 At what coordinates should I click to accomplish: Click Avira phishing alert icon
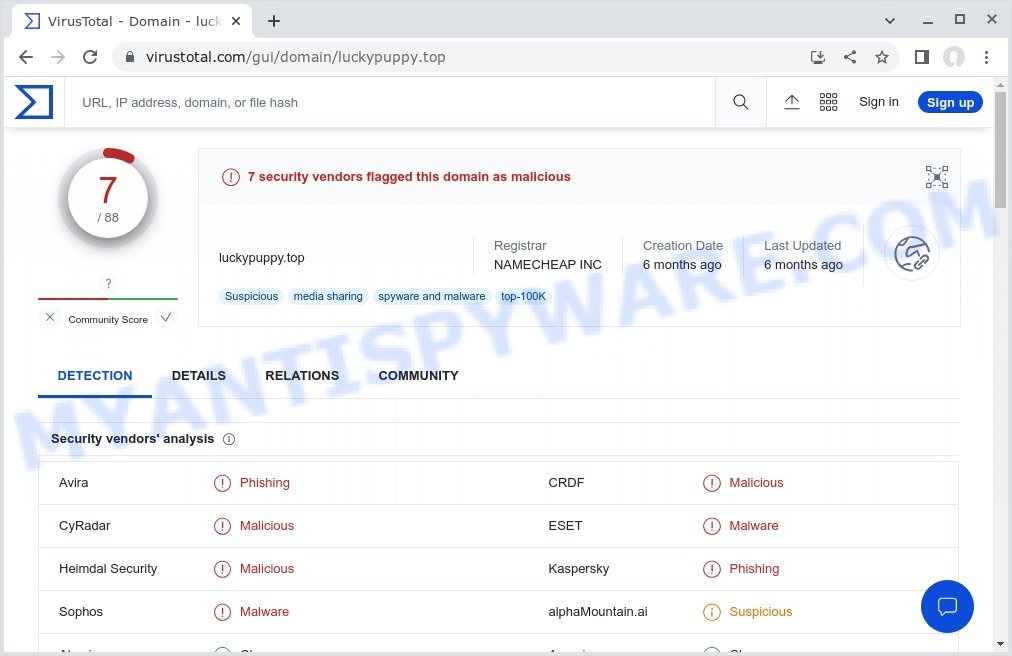(222, 483)
